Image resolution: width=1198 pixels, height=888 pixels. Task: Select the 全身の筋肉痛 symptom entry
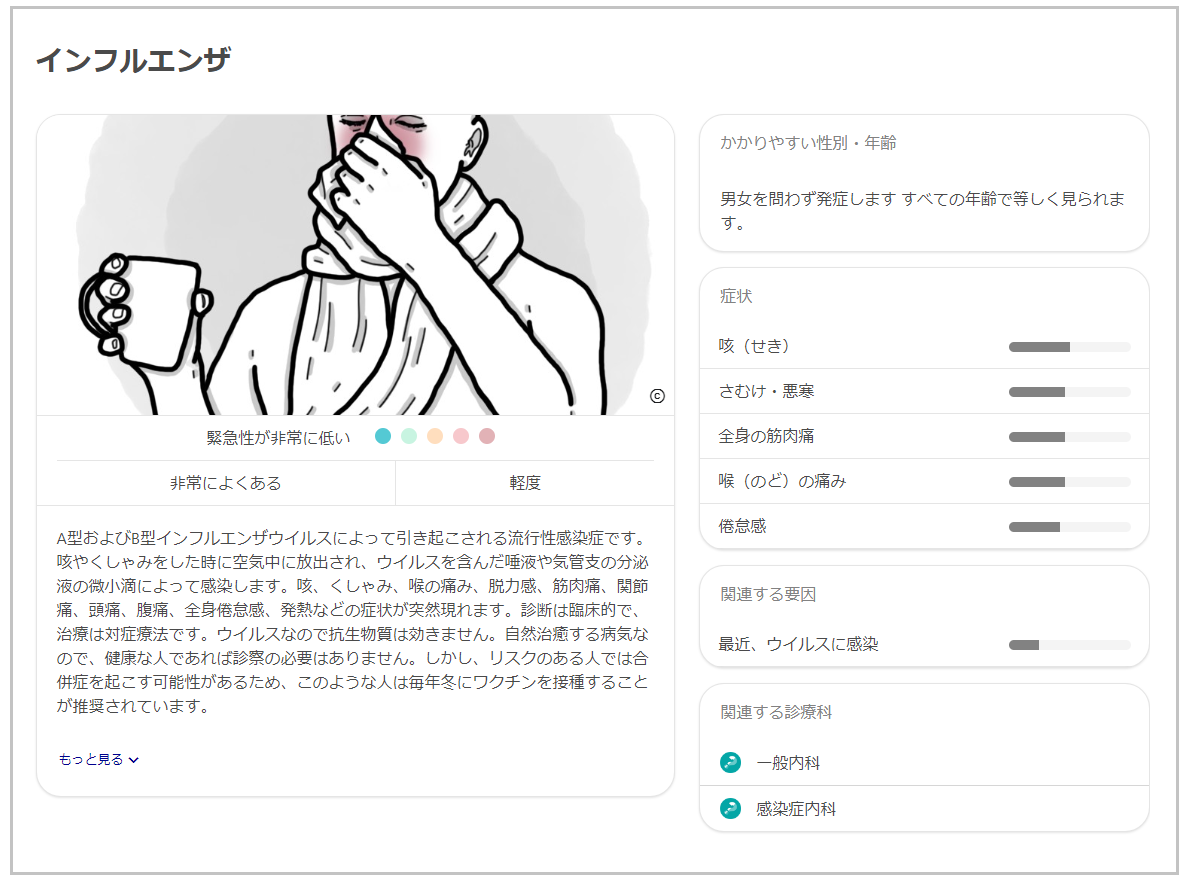click(924, 436)
